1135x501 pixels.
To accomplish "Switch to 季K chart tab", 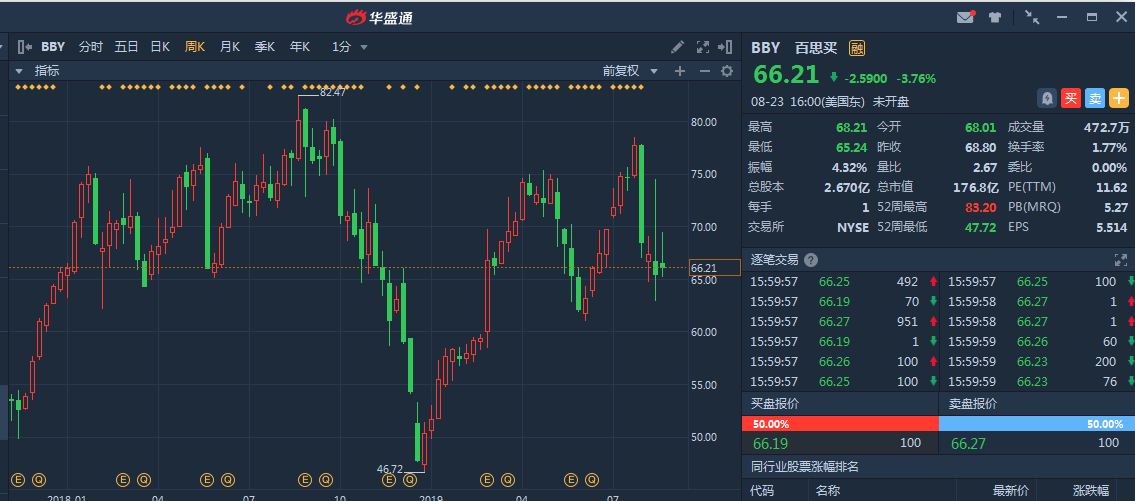I will point(264,47).
